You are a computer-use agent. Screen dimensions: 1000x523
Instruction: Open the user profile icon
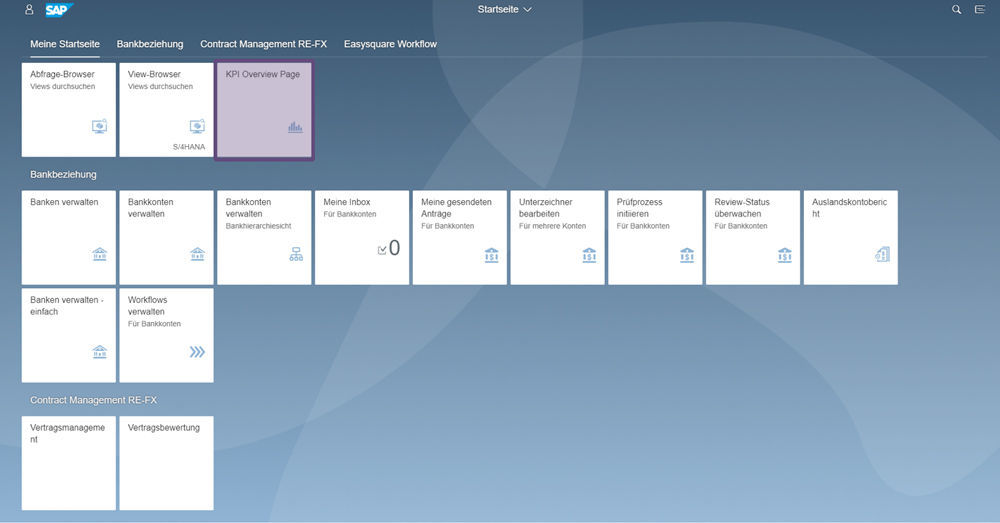[29, 10]
